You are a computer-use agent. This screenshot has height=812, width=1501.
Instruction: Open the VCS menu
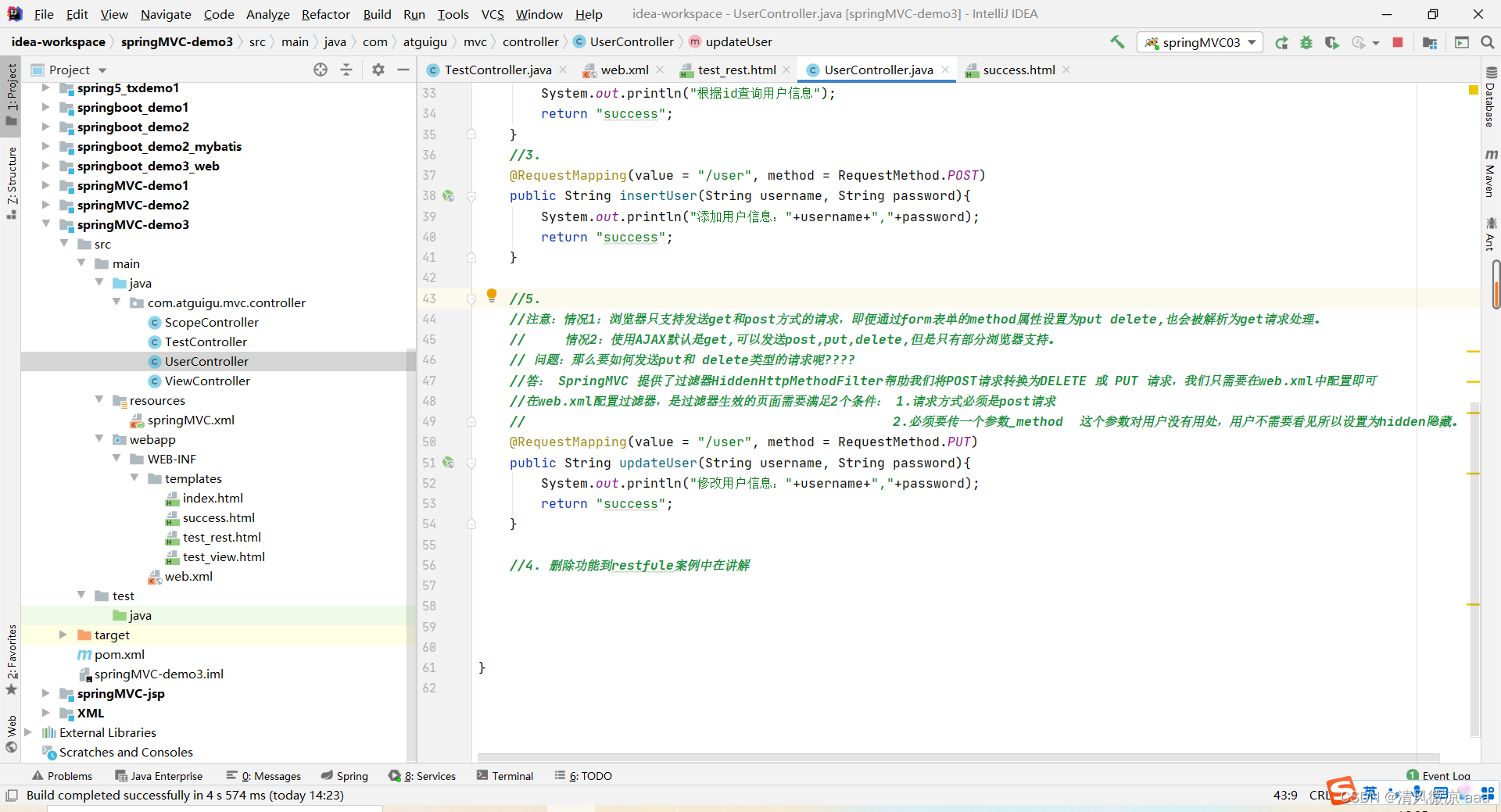tap(493, 14)
